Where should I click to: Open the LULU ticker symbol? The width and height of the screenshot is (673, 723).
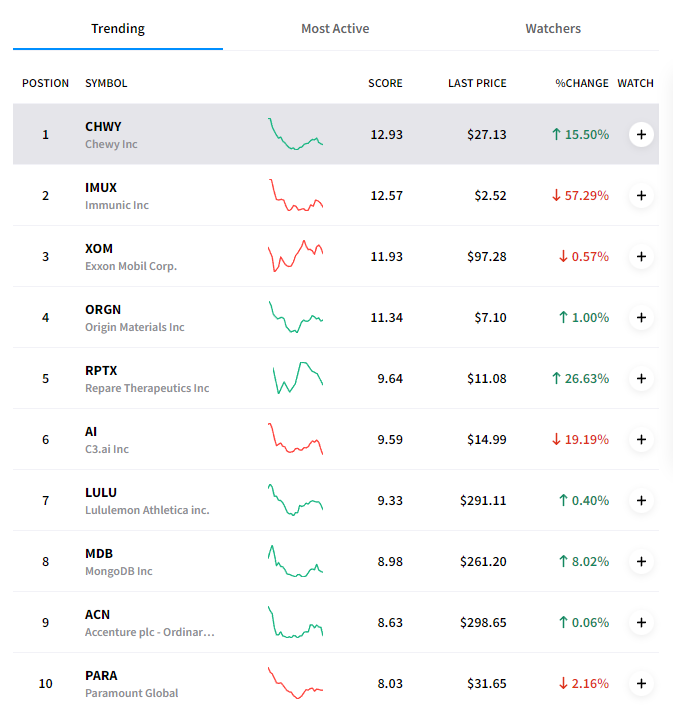pos(101,492)
